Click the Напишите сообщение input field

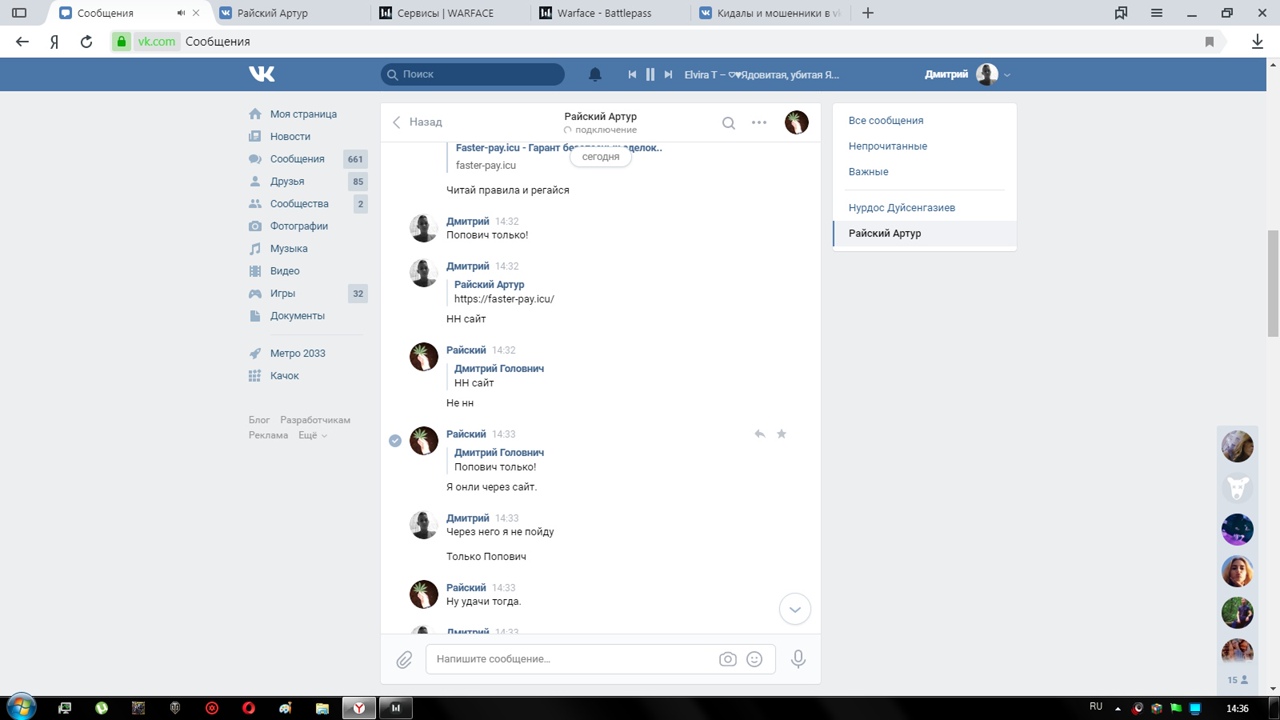coord(570,659)
